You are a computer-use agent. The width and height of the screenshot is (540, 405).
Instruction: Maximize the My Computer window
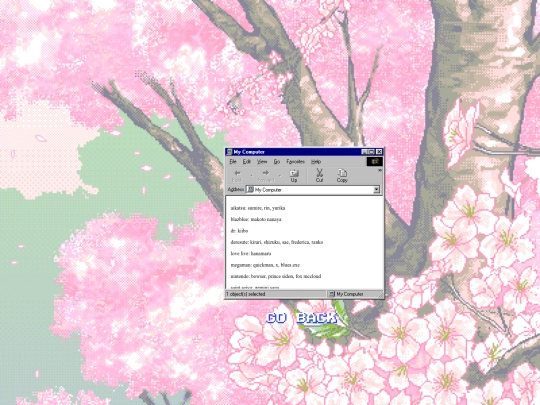pos(371,152)
